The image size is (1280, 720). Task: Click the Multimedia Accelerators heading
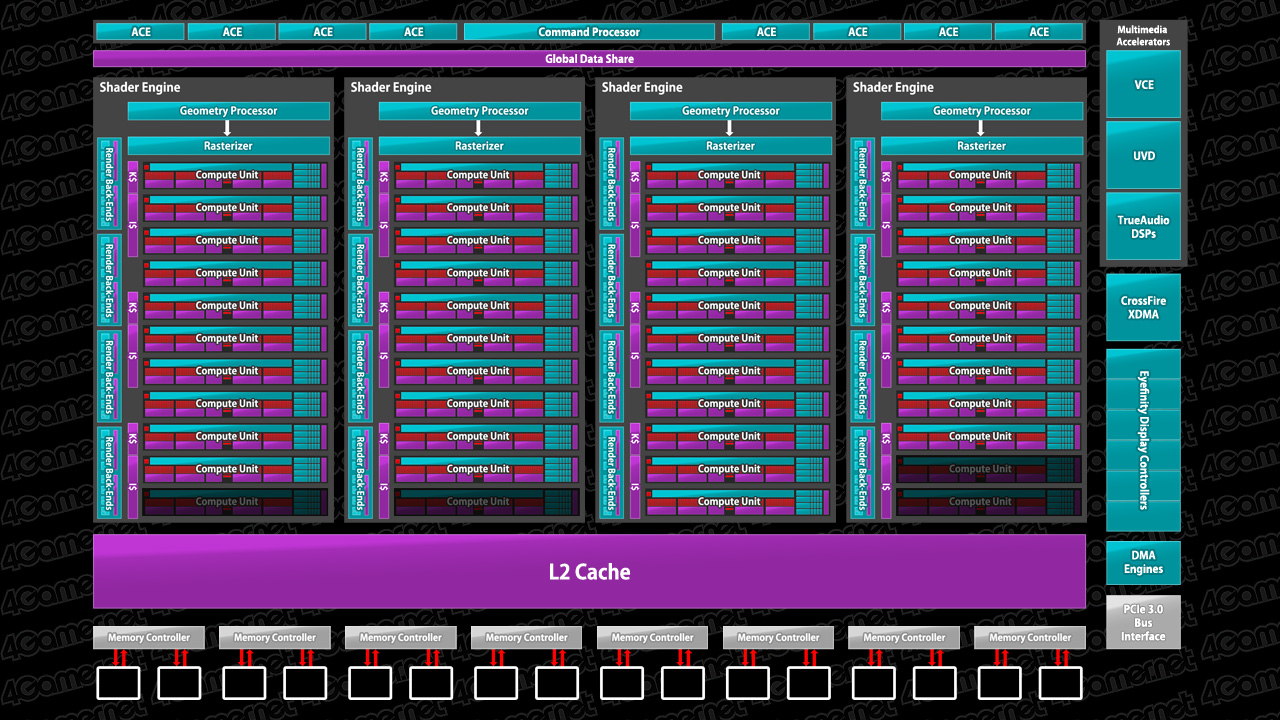point(1143,36)
